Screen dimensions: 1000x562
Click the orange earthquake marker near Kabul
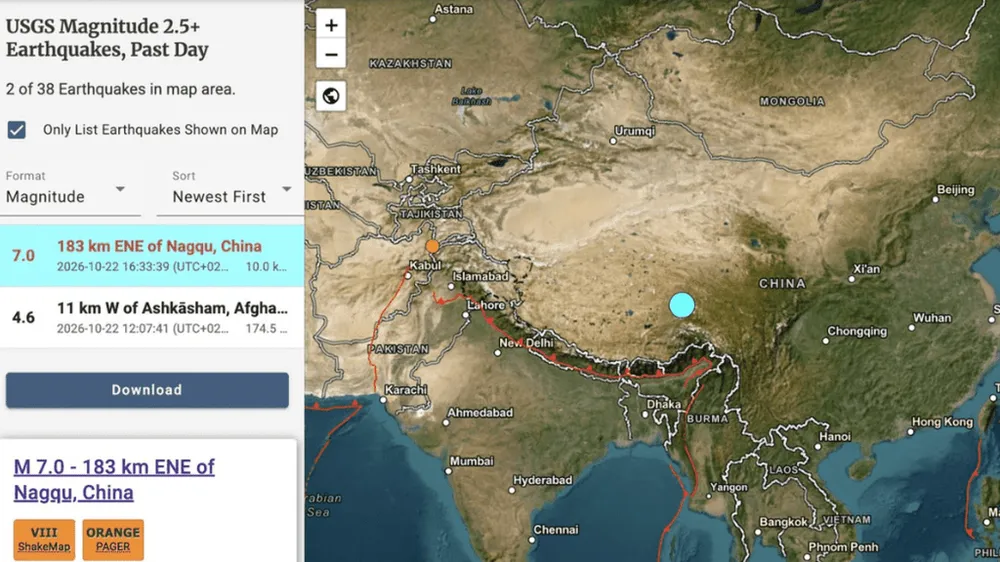tap(432, 246)
